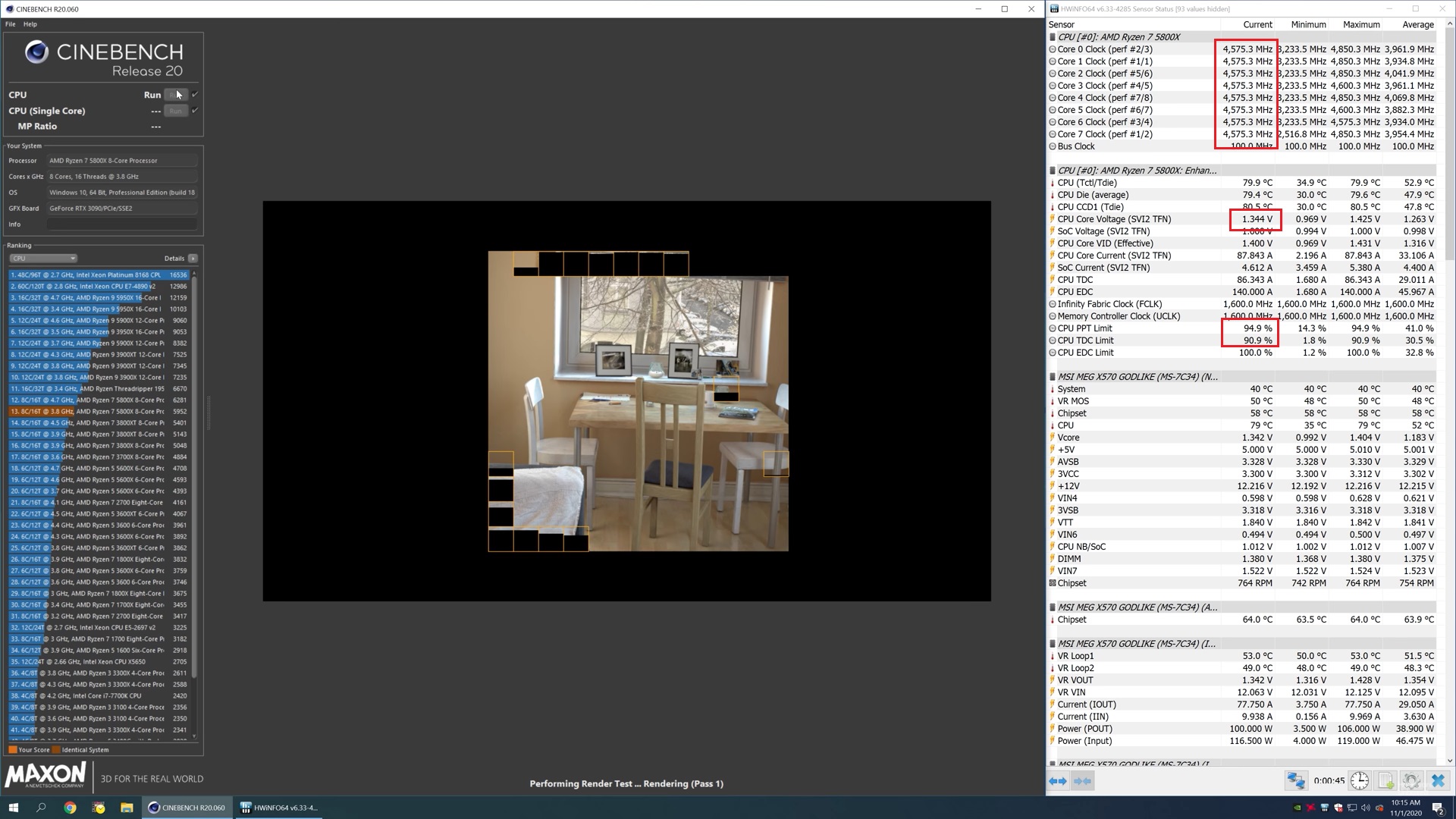
Task: Select Bus Clock sensor row
Action: tap(1242, 146)
